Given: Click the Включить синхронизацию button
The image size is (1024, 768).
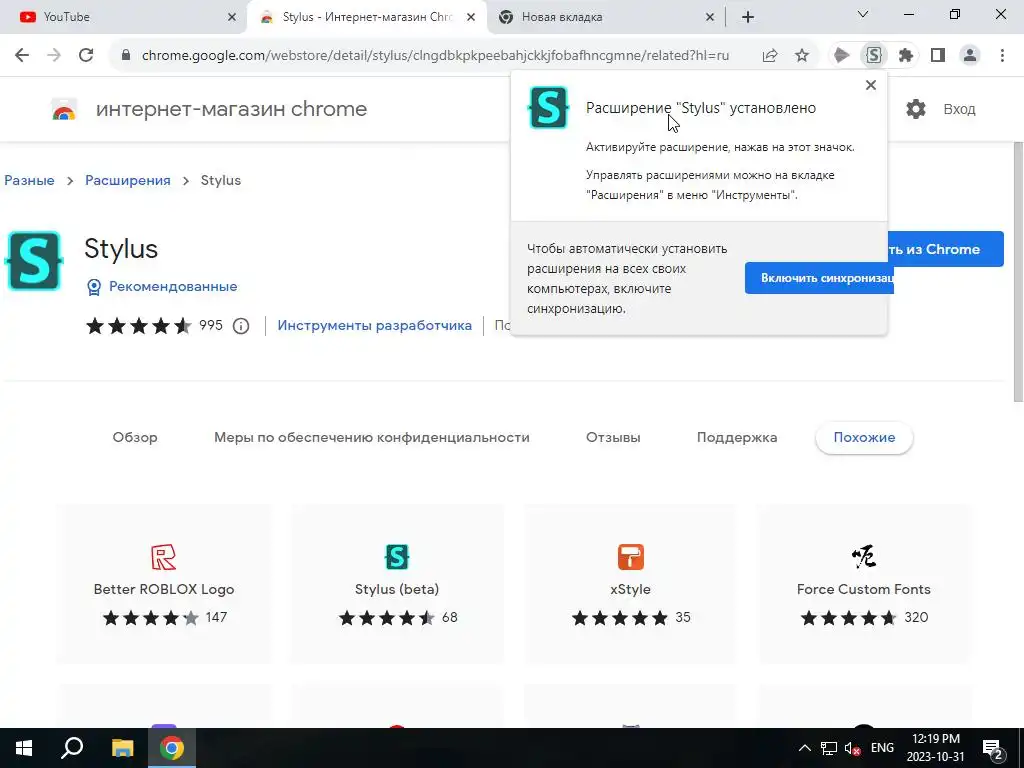Looking at the screenshot, I should [820, 278].
